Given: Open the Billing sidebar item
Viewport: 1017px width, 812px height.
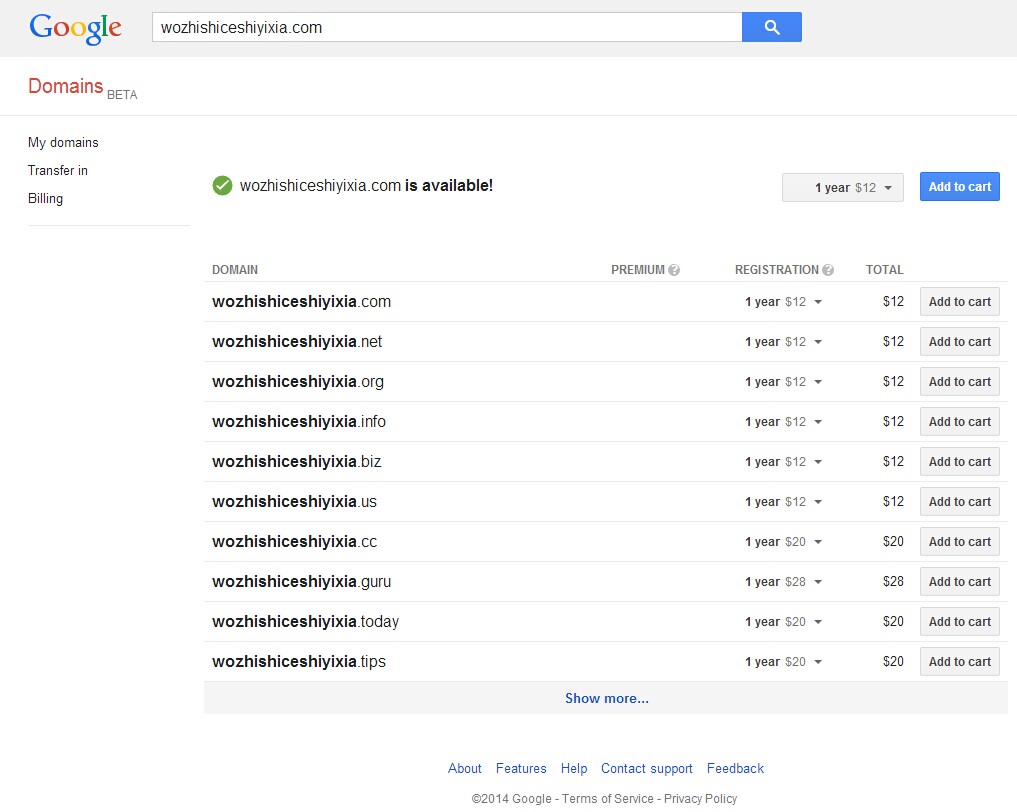Looking at the screenshot, I should pos(45,199).
